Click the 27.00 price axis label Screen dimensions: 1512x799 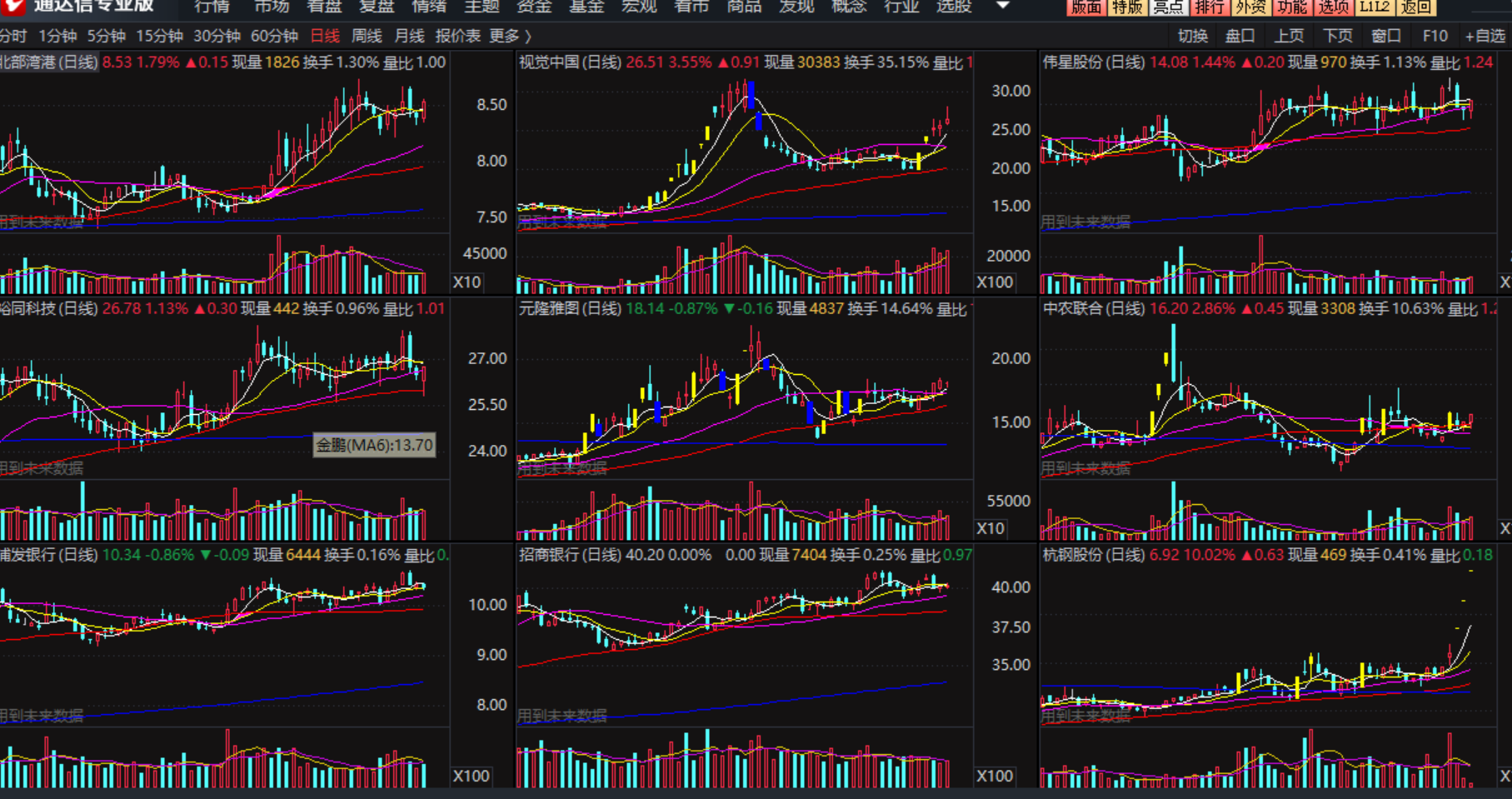coord(487,358)
